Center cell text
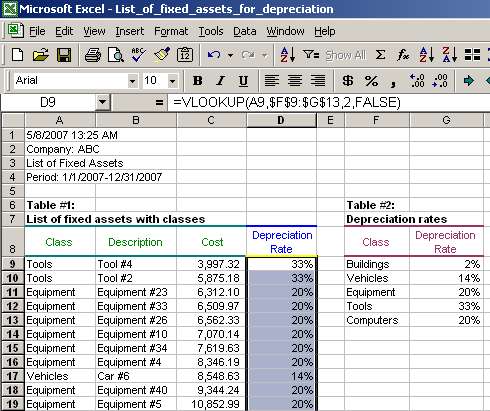The image size is (490, 411). tap(295, 80)
